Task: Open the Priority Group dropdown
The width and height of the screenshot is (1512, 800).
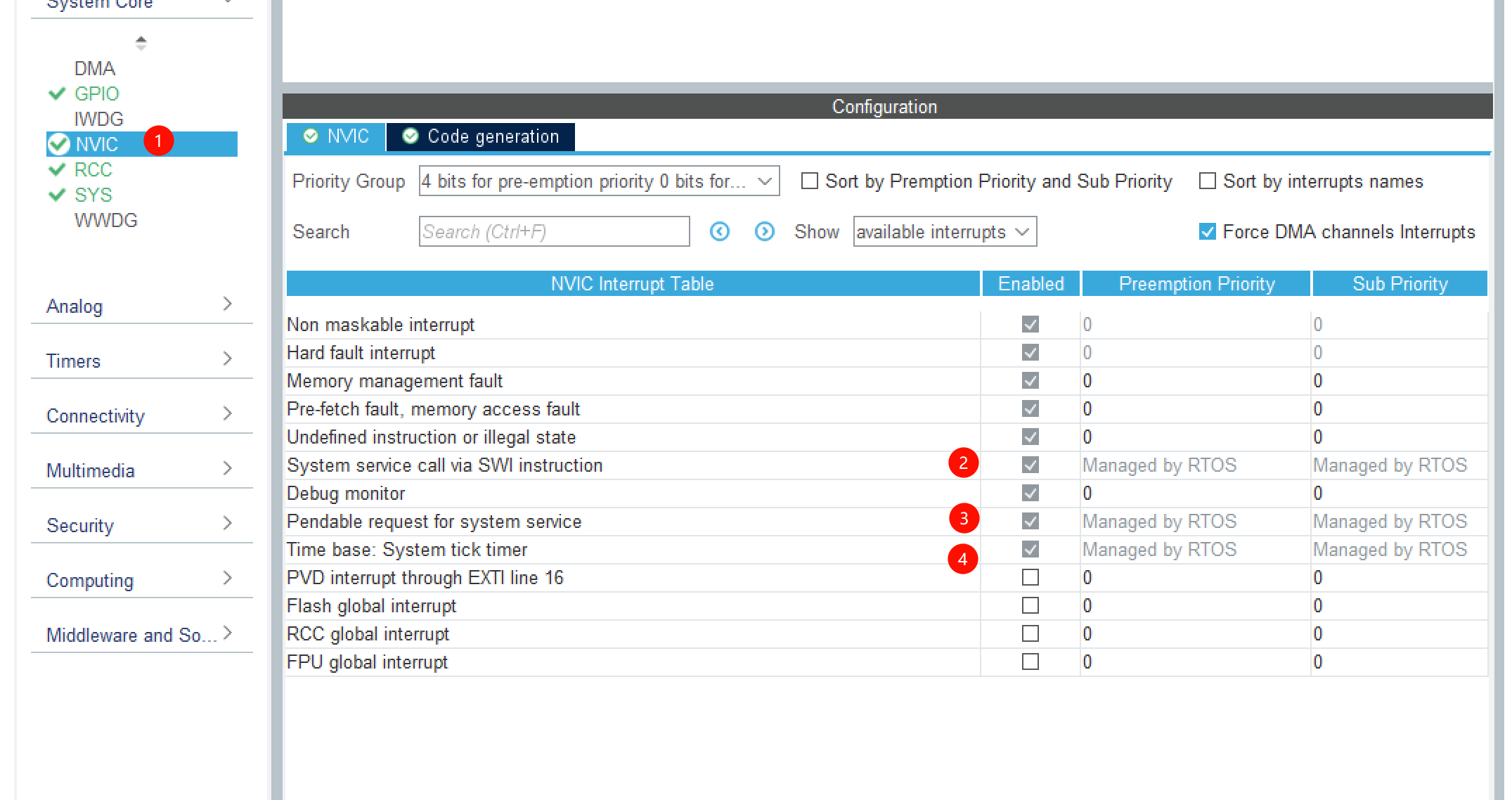Action: coord(599,181)
